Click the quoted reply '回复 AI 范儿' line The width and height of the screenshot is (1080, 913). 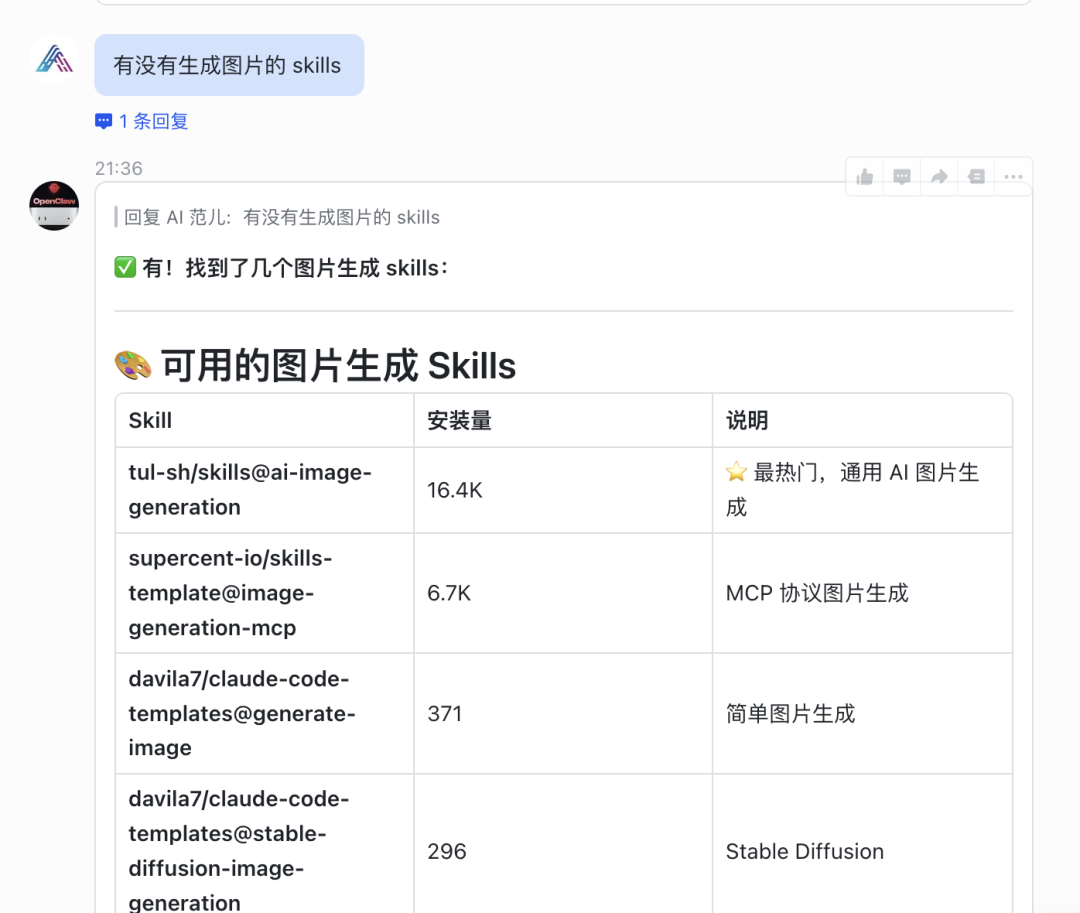[x=277, y=218]
